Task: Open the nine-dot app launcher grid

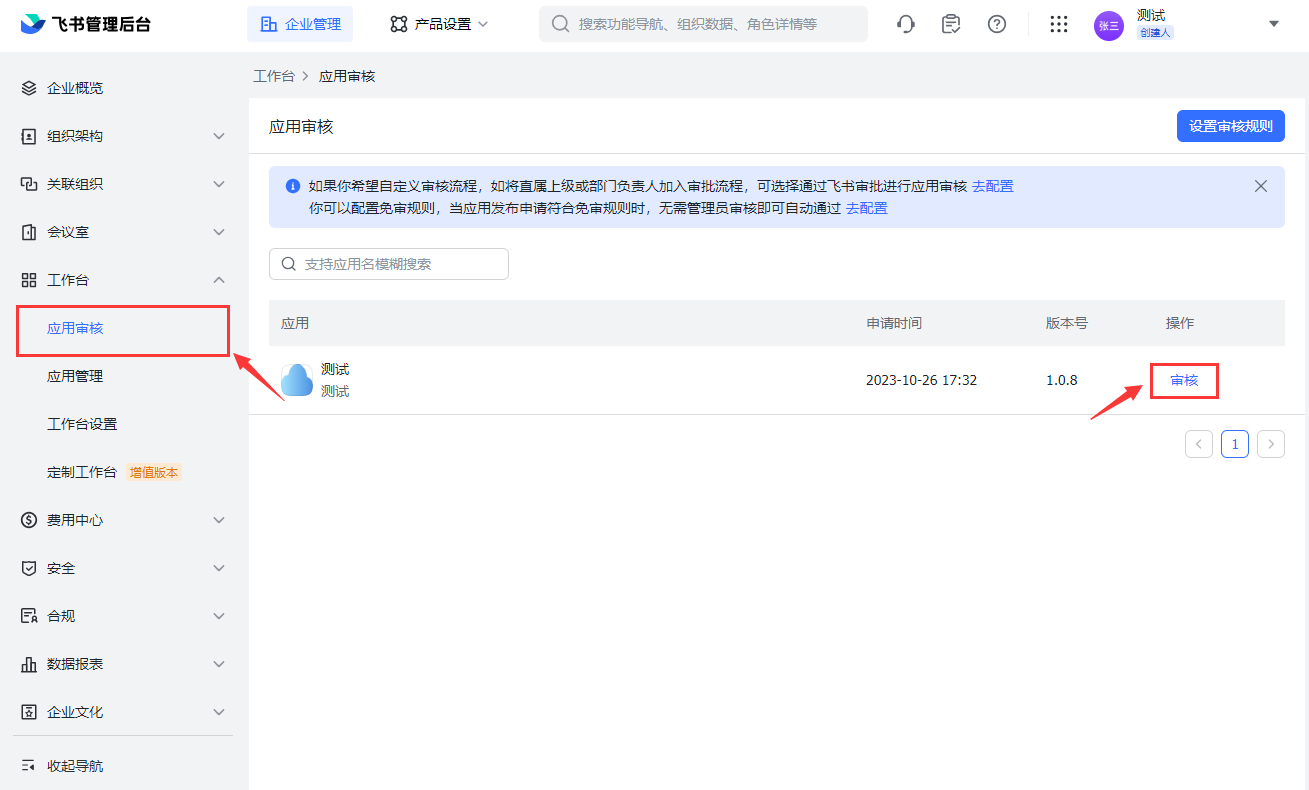Action: 1059,24
